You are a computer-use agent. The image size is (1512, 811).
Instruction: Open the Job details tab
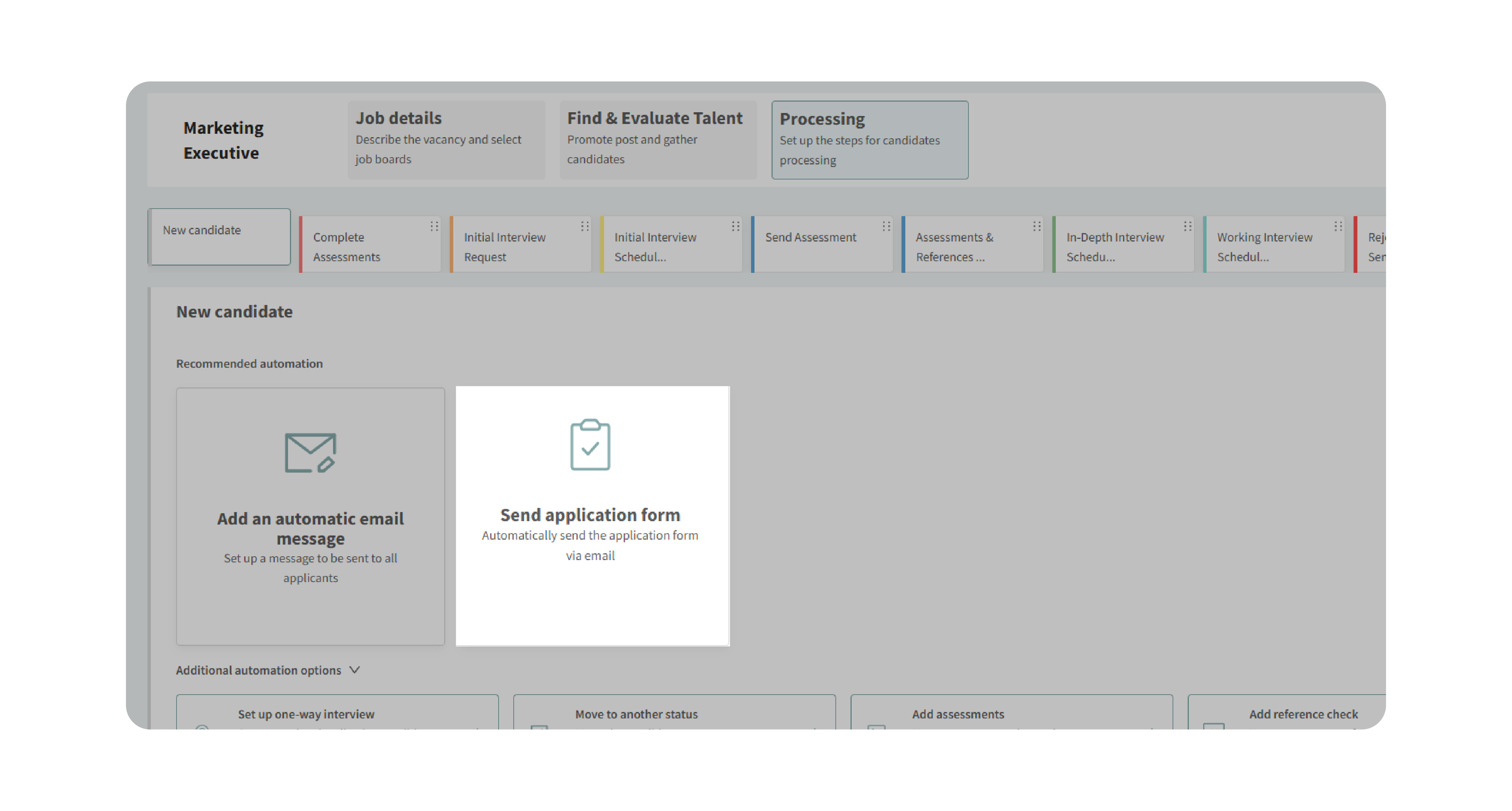point(446,139)
